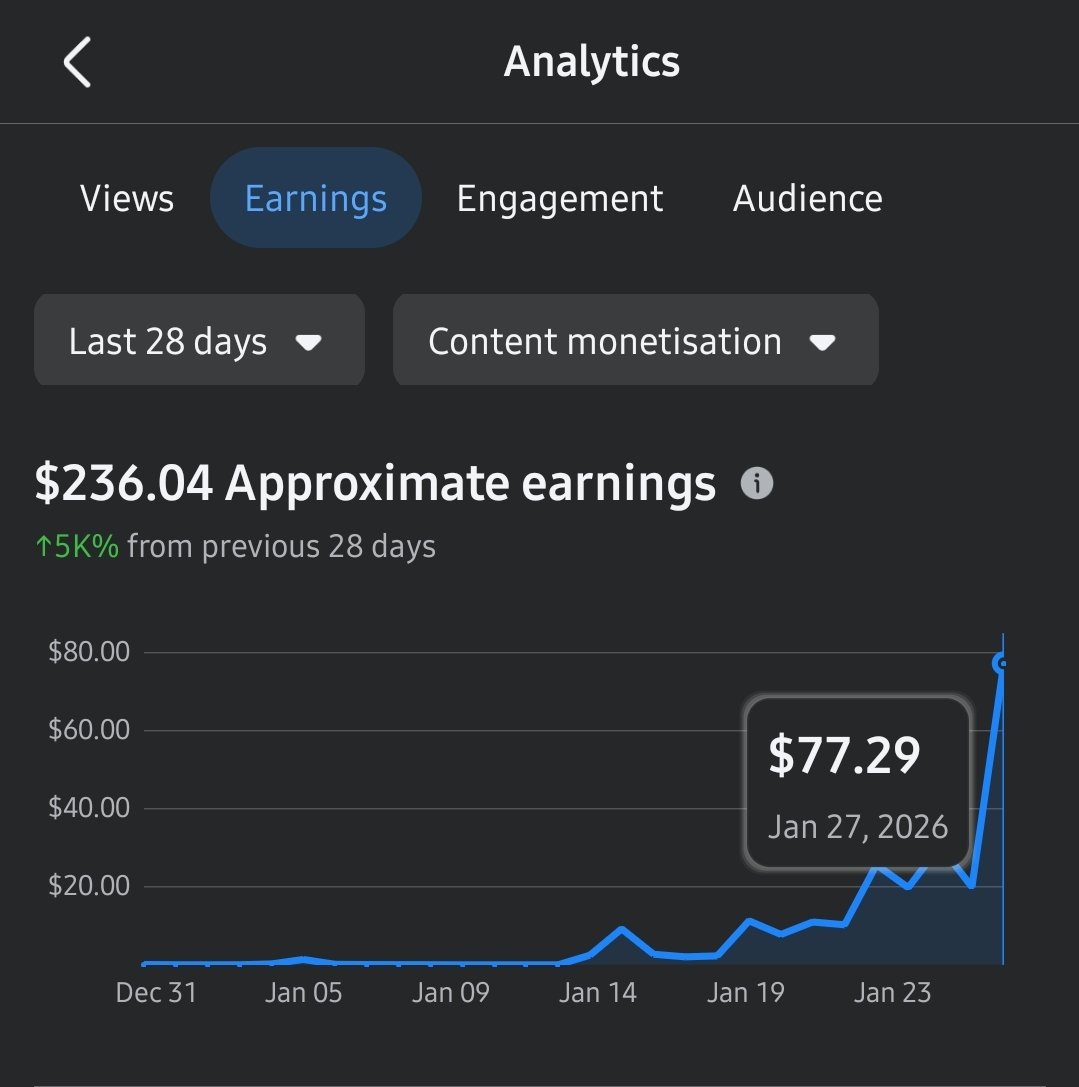Switch to the Audience tab

click(x=808, y=198)
